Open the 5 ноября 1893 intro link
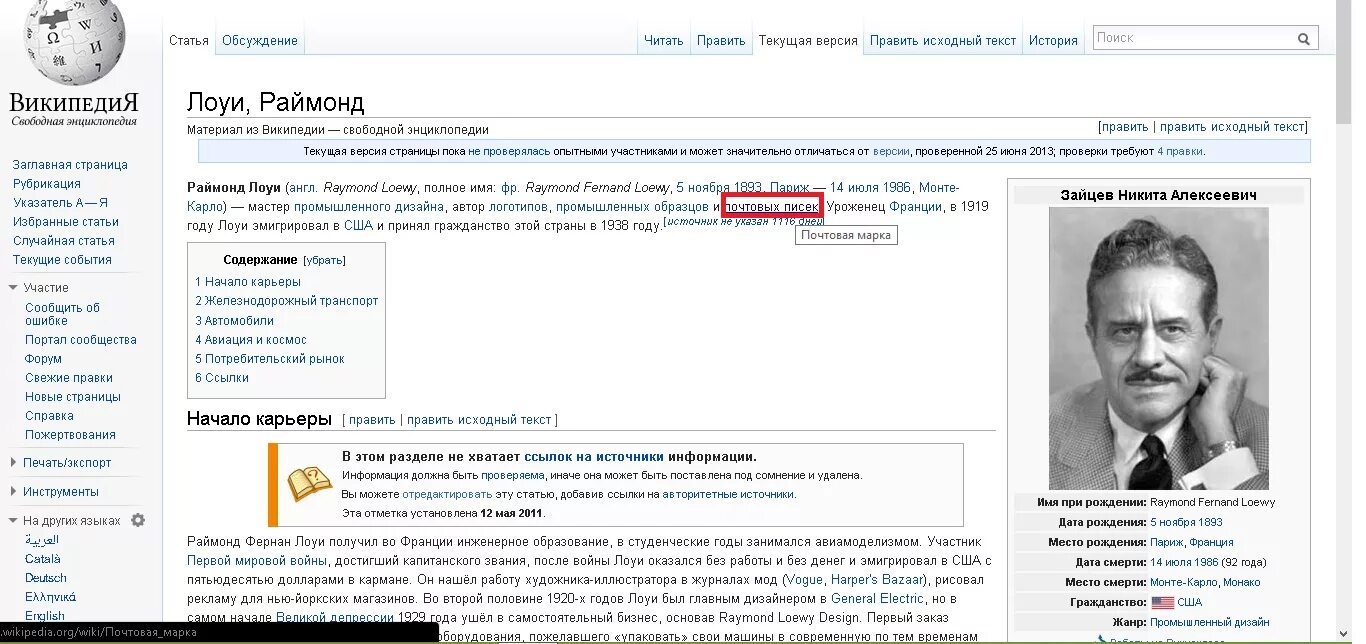Image resolution: width=1366 pixels, height=644 pixels. pos(719,188)
